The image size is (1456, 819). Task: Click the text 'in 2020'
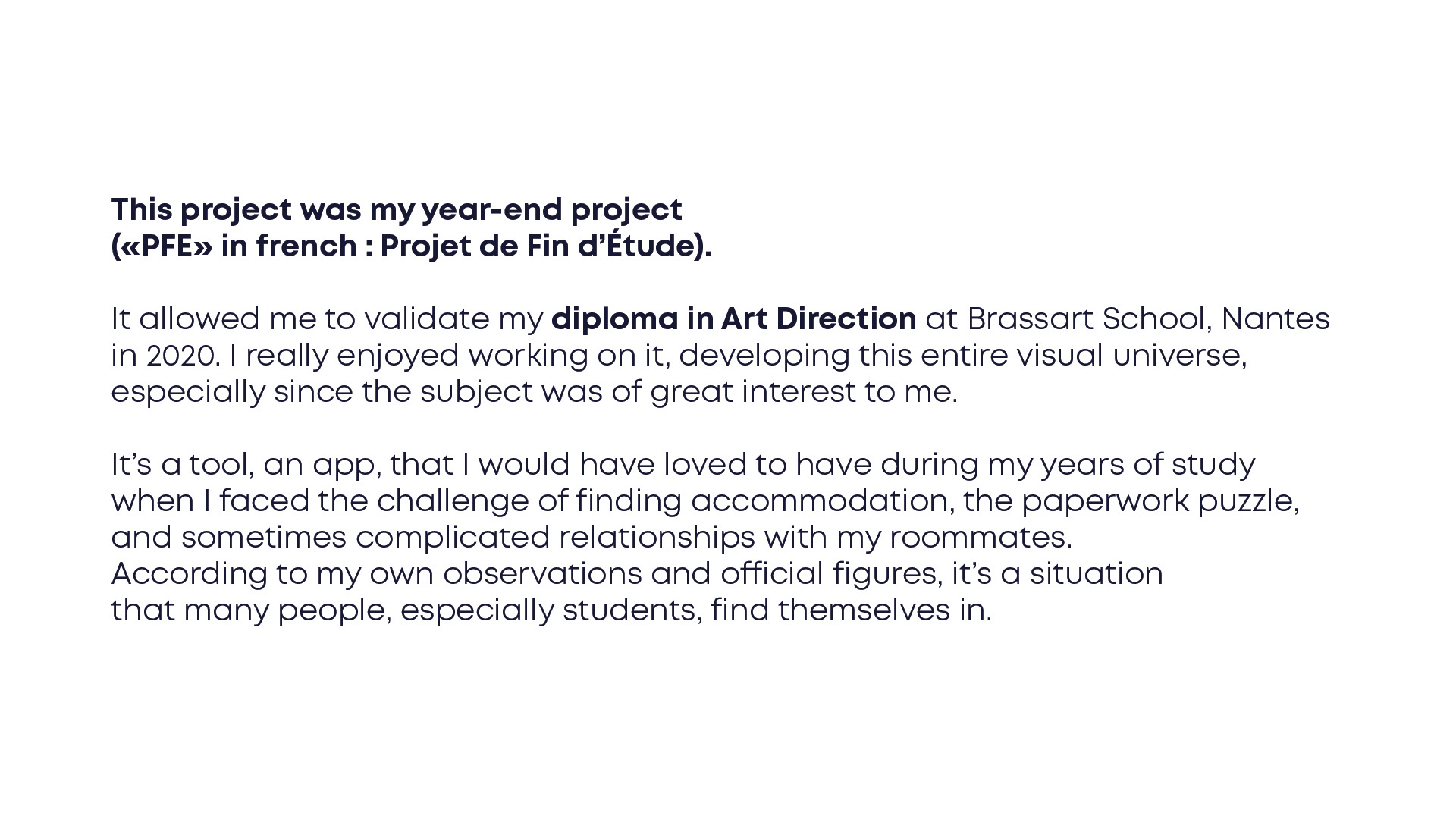pyautogui.click(x=165, y=356)
